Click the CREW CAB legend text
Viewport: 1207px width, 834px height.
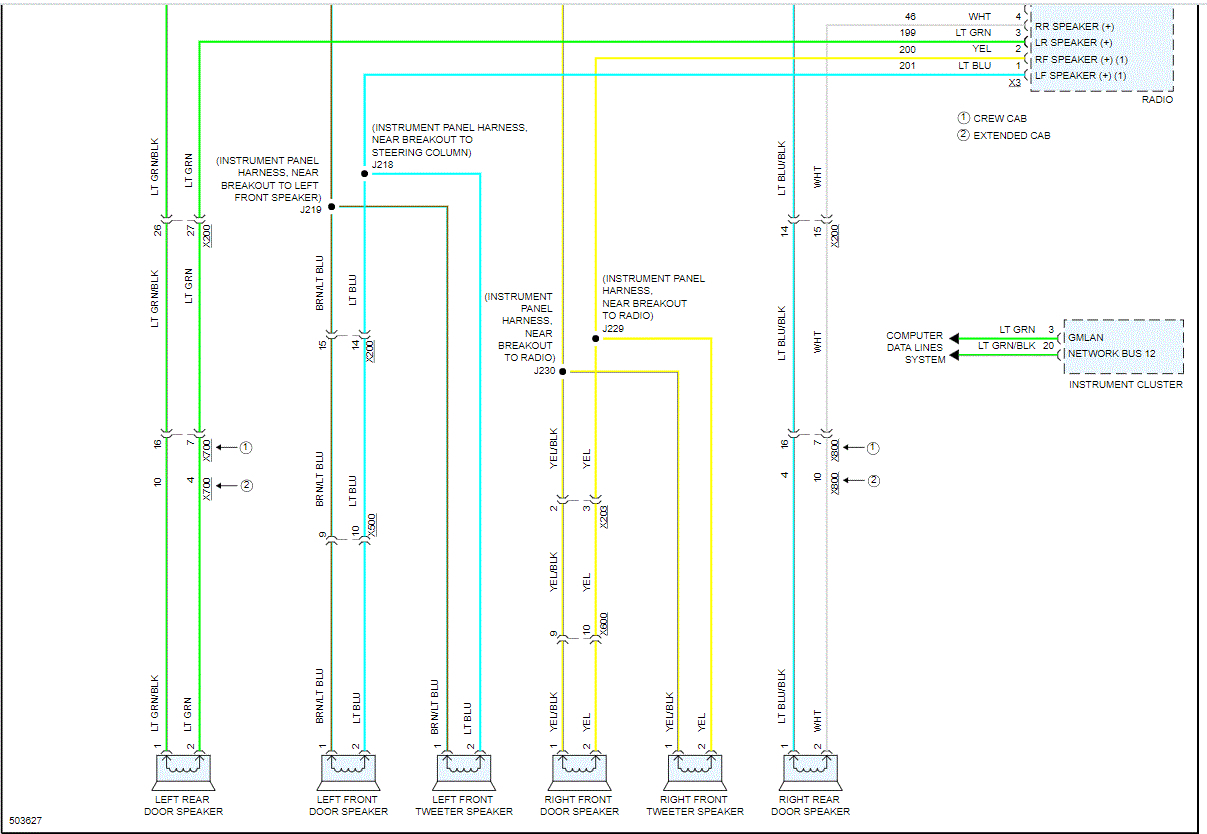[1000, 118]
